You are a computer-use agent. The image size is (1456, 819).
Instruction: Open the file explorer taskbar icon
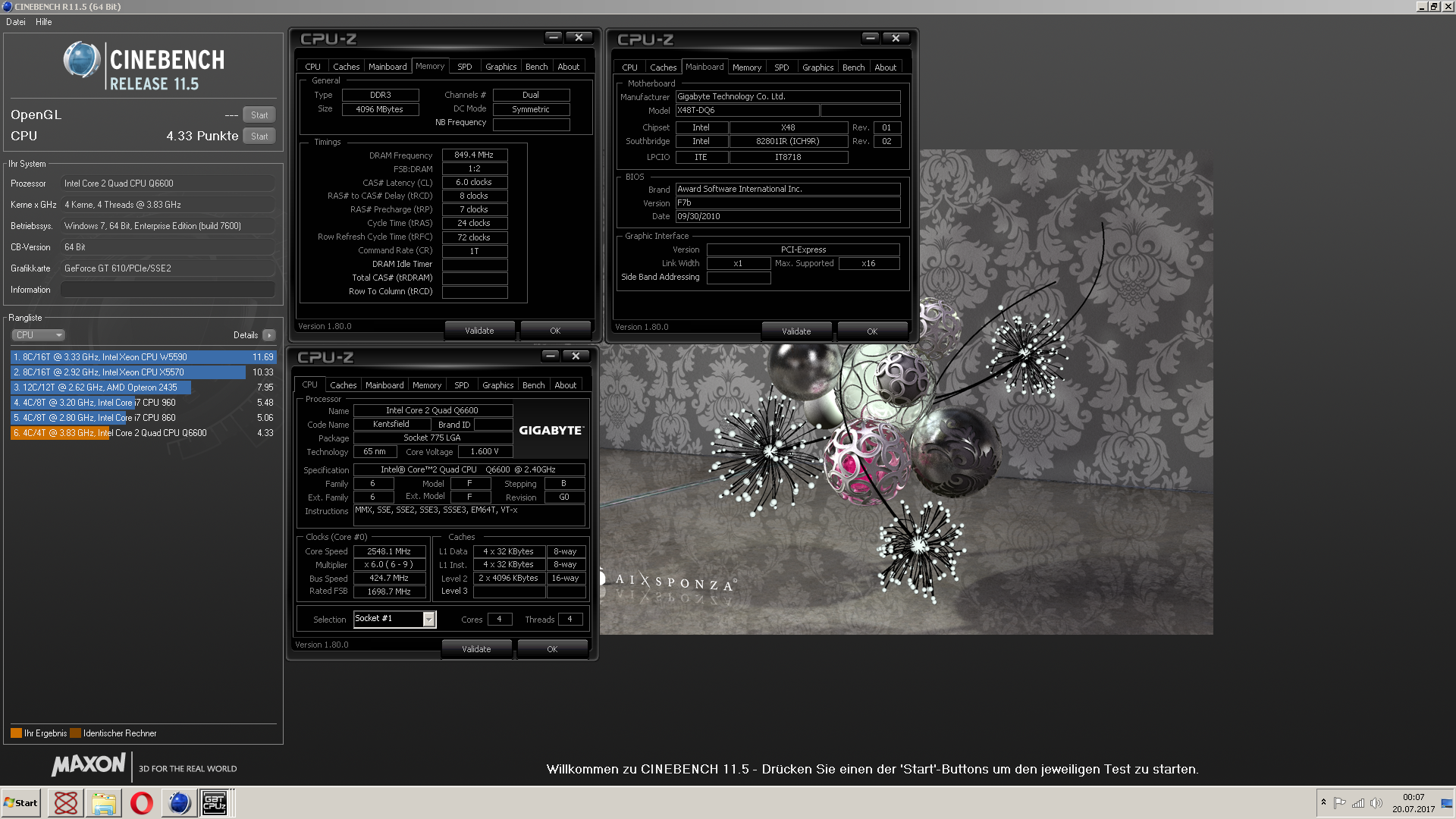click(x=104, y=802)
